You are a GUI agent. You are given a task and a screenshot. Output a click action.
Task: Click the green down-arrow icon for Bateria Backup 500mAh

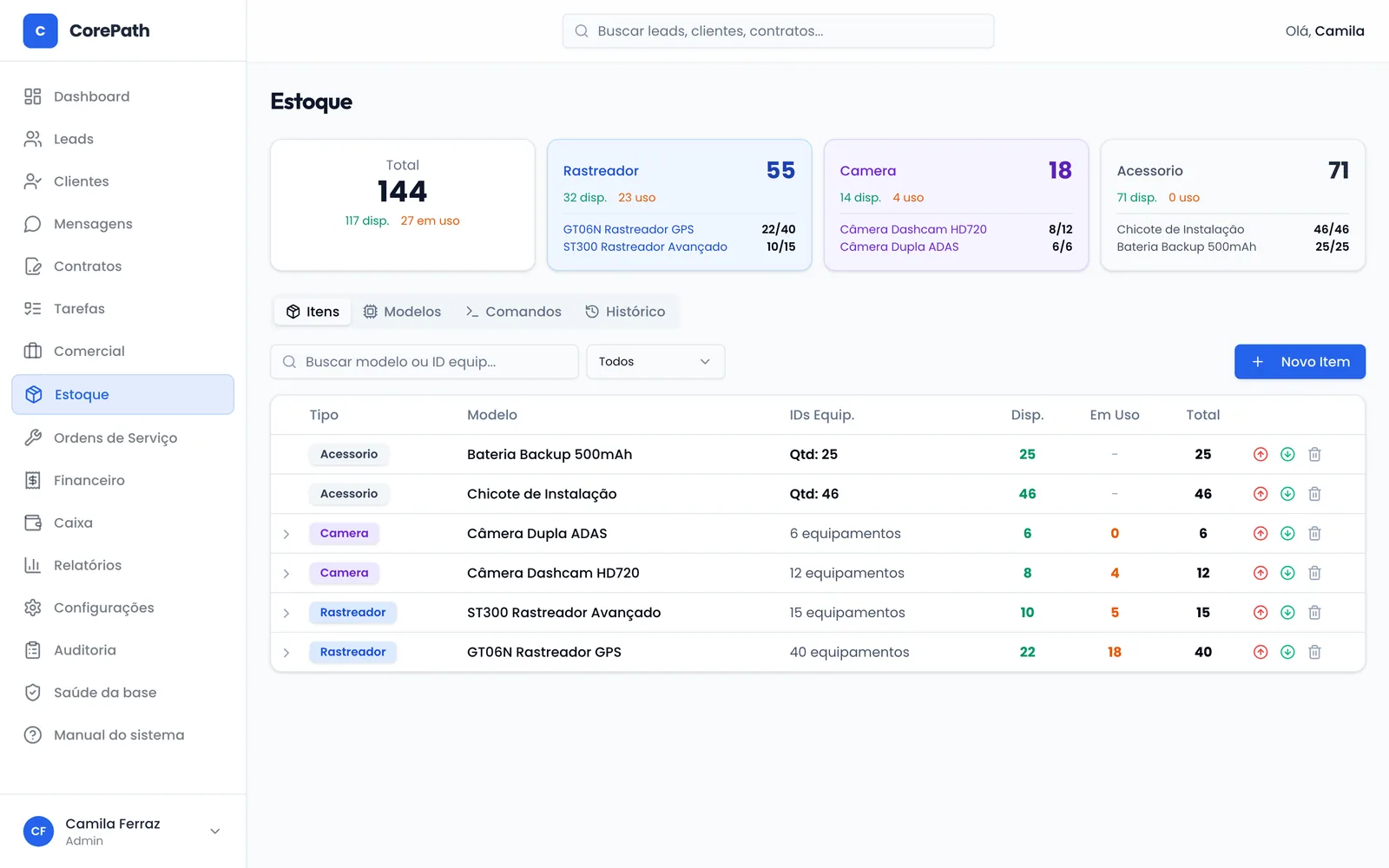coord(1287,454)
